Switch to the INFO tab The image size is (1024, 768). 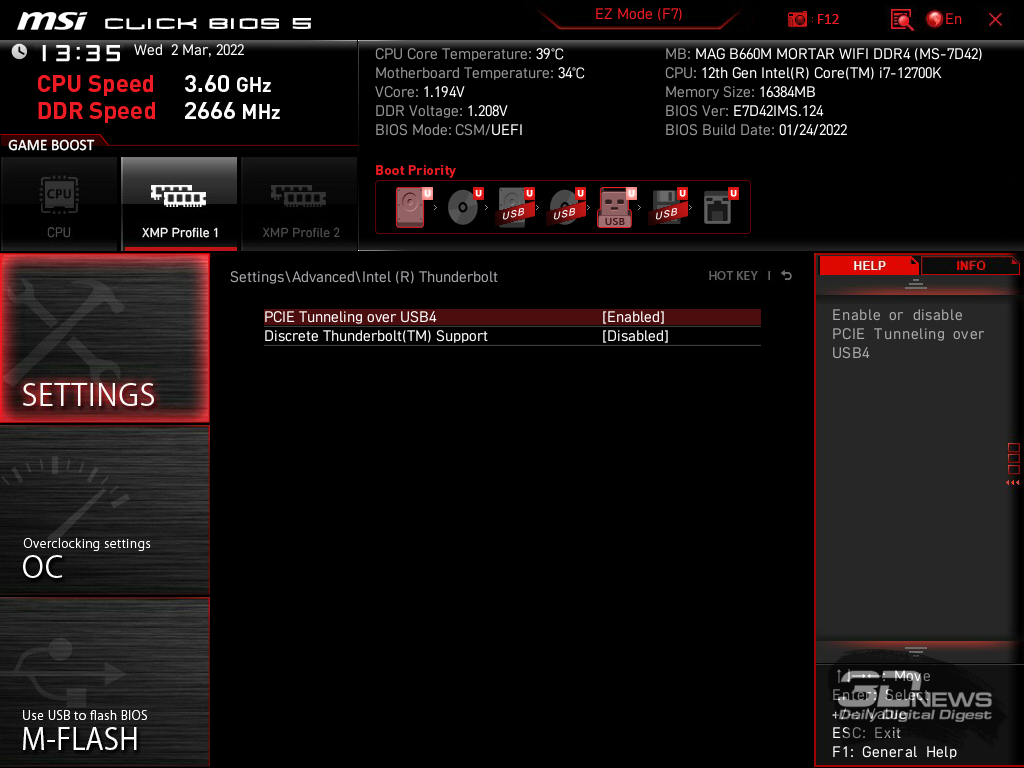click(x=970, y=265)
